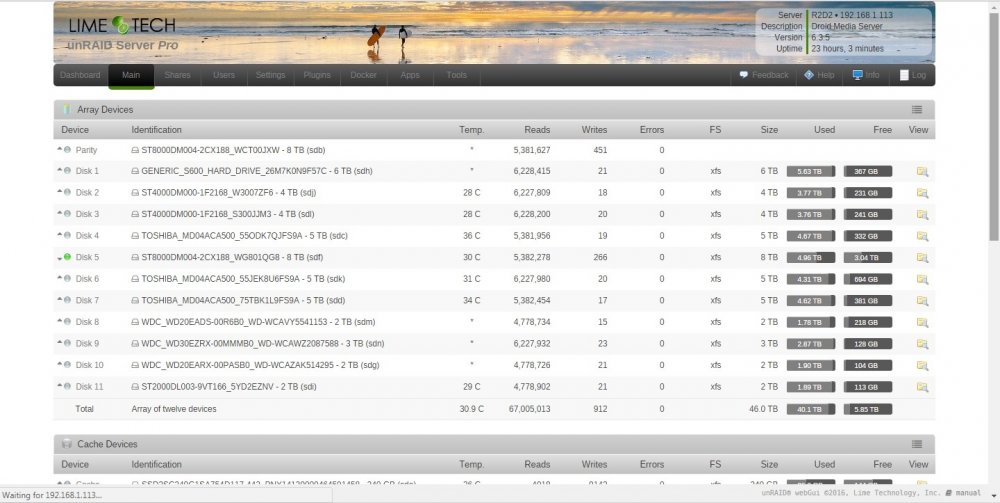Click the Reads column header in Array Devices
Viewport: 1000px width, 503px height.
(537, 129)
